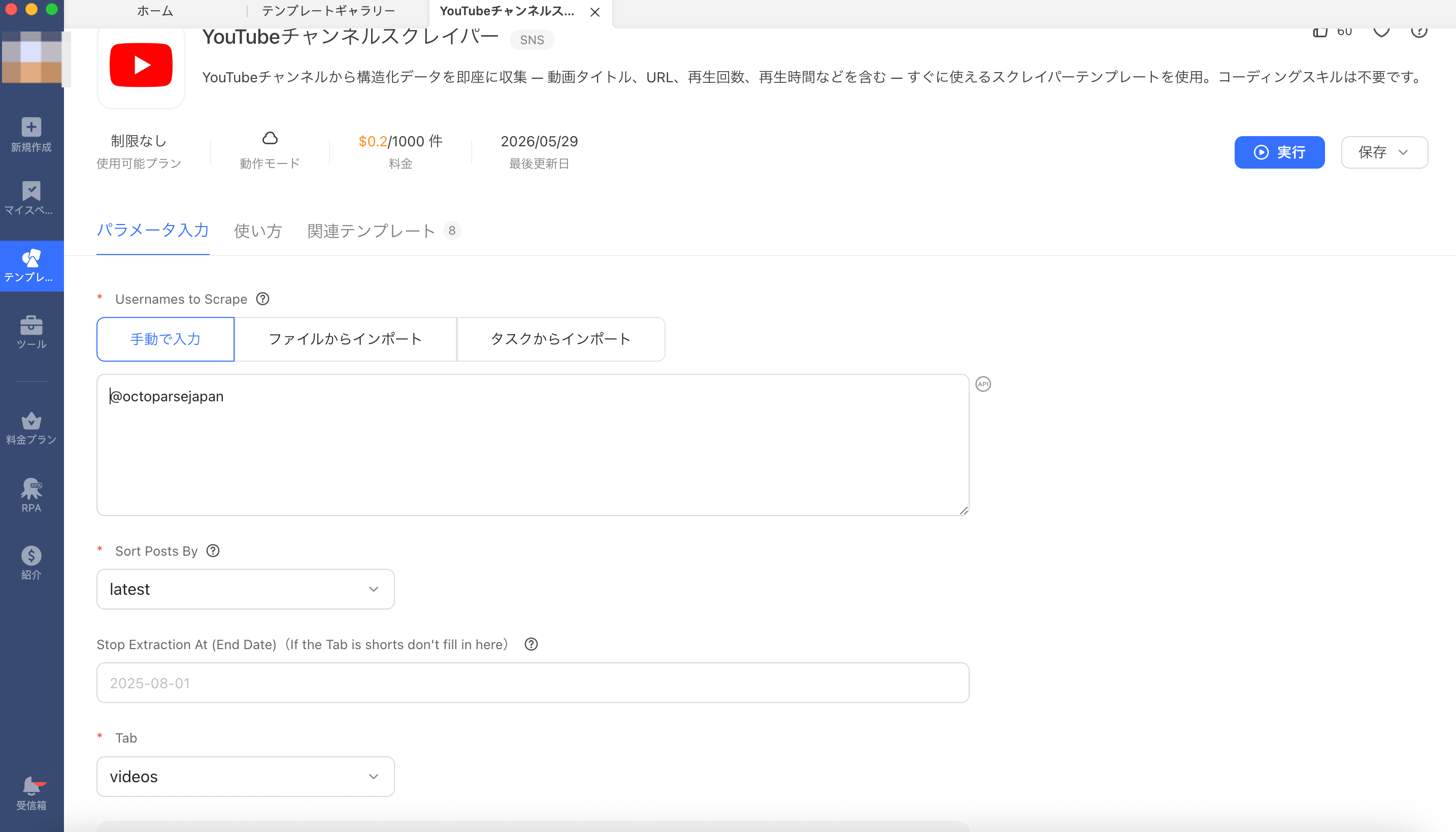Open the 料金プラン pricing sidebar item
1456x832 pixels.
[x=31, y=429]
